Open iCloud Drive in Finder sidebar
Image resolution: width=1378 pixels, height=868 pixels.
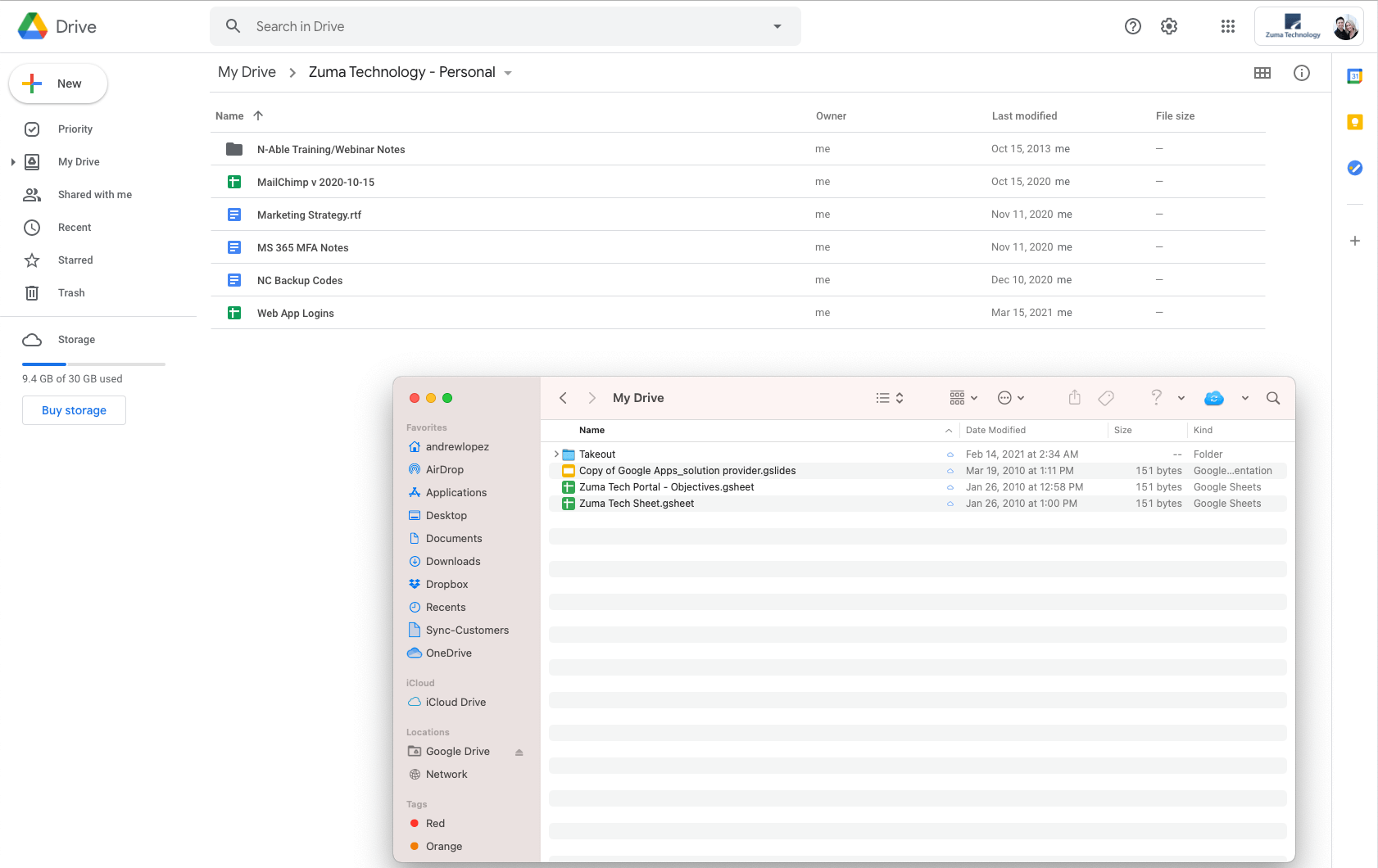pos(456,703)
